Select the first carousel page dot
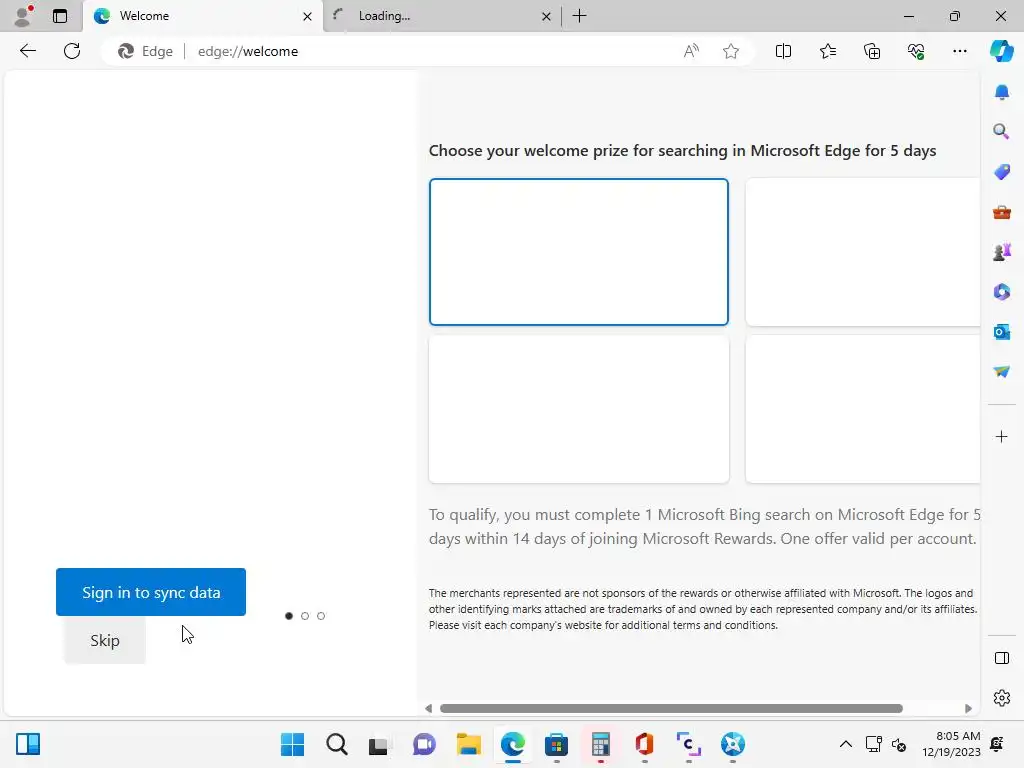The image size is (1024, 768). click(x=289, y=616)
